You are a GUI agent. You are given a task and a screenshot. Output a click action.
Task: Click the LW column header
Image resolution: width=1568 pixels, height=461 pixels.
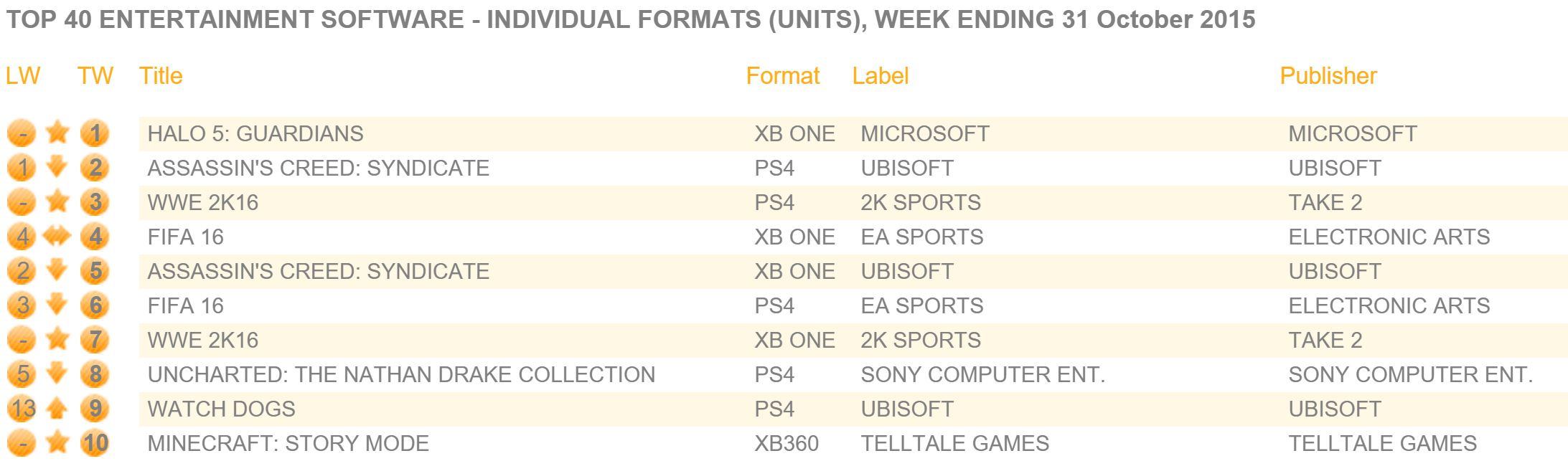[x=23, y=75]
